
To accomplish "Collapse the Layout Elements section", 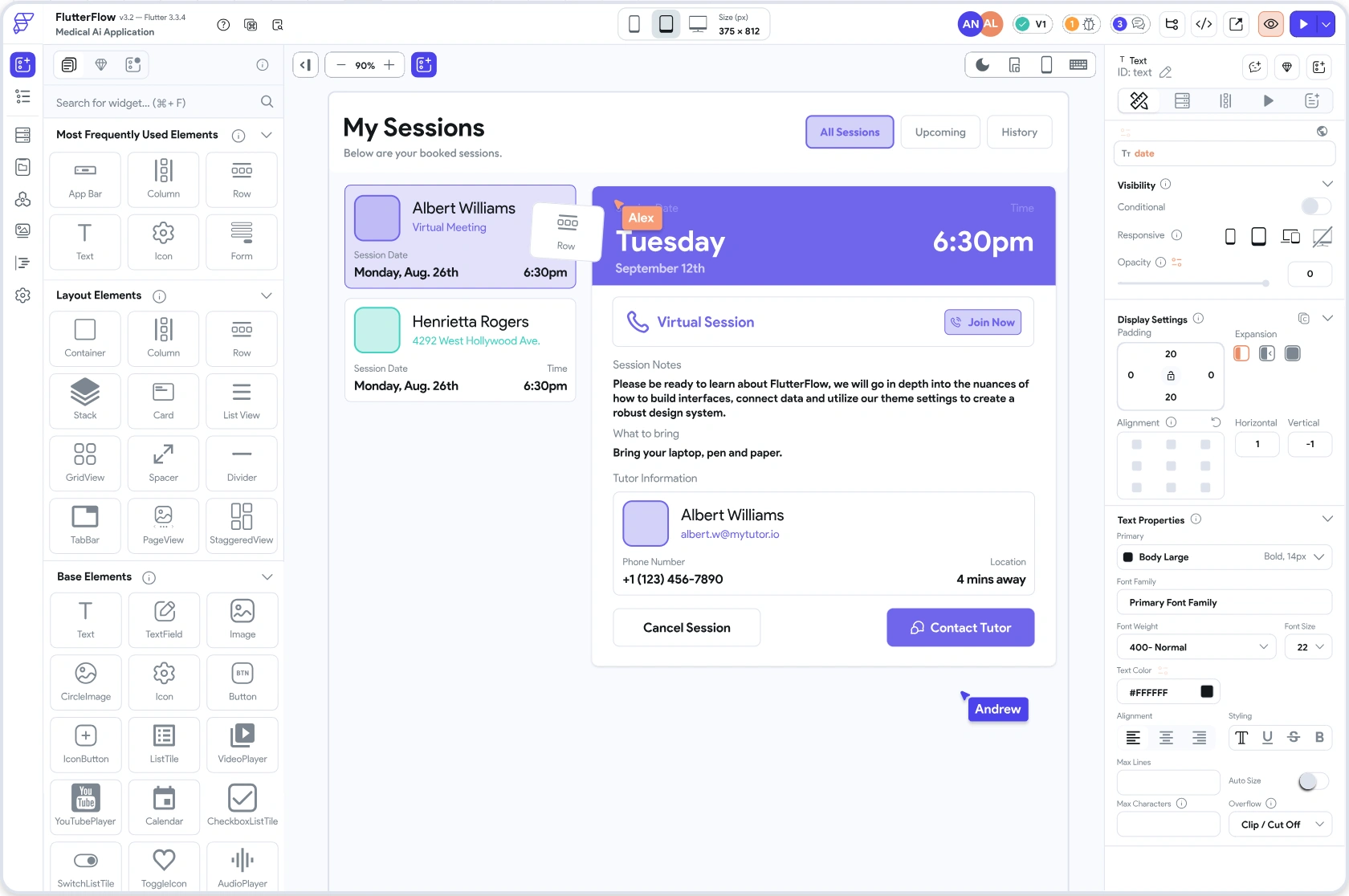I will (267, 295).
